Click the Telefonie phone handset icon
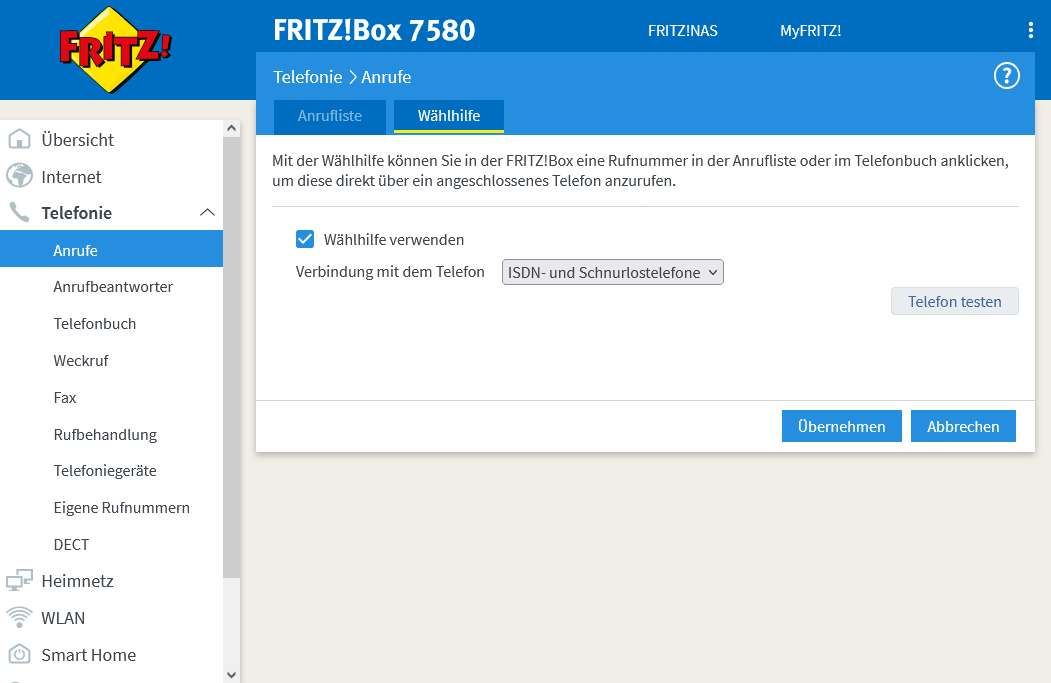Viewport: 1051px width, 683px height. pos(19,212)
